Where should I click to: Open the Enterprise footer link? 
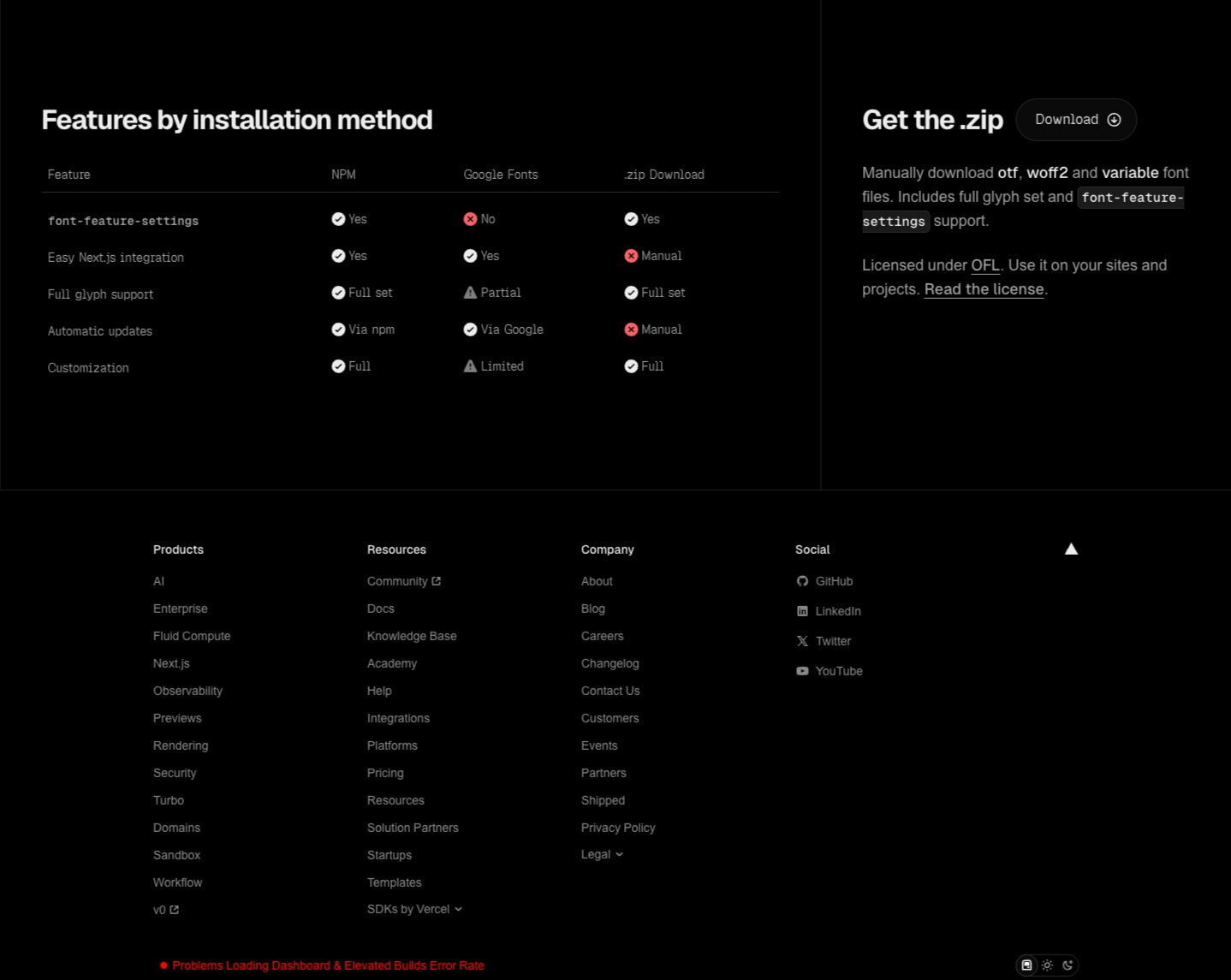[x=181, y=609]
